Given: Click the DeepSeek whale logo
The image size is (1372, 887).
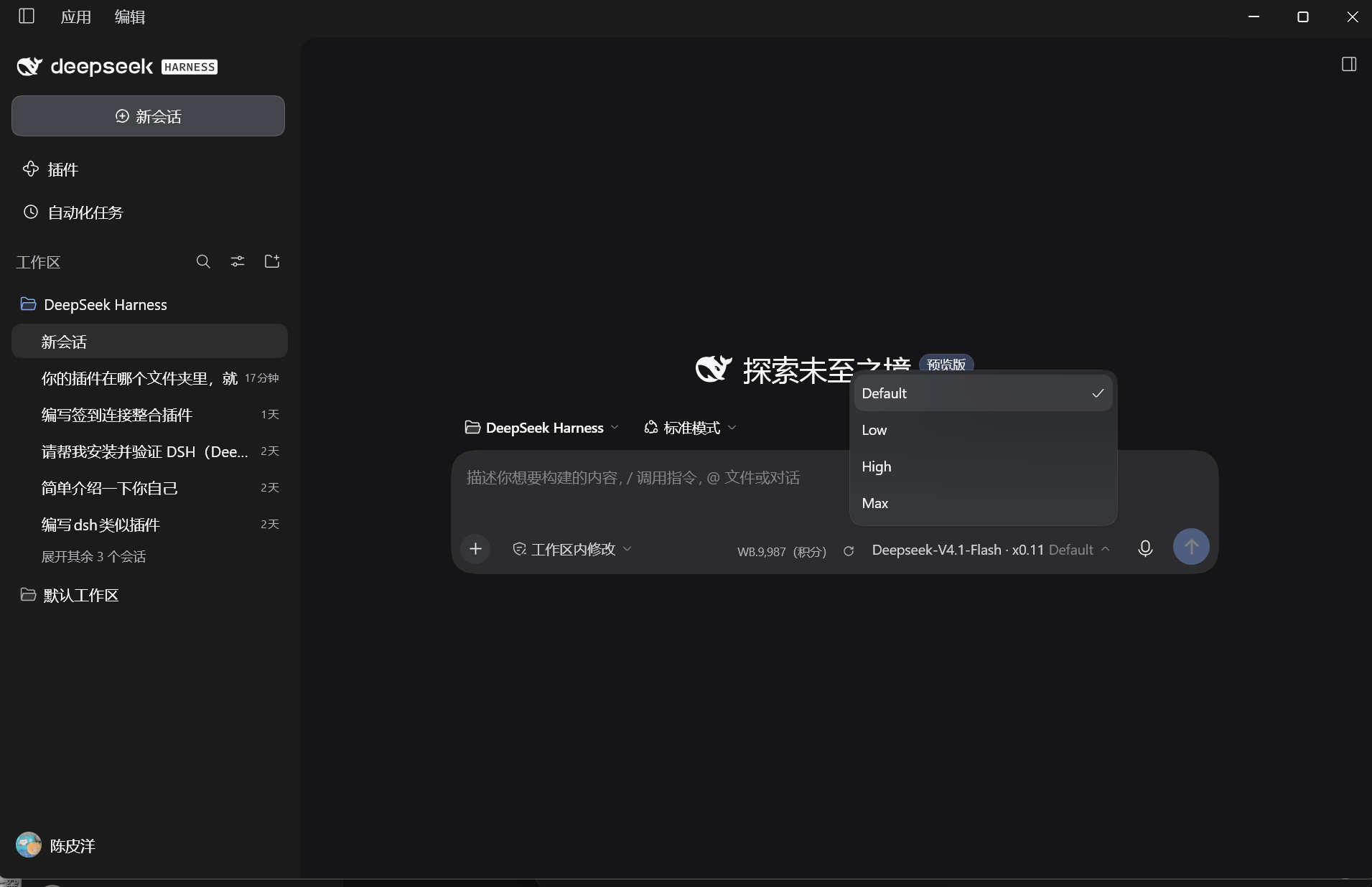Looking at the screenshot, I should 29,67.
